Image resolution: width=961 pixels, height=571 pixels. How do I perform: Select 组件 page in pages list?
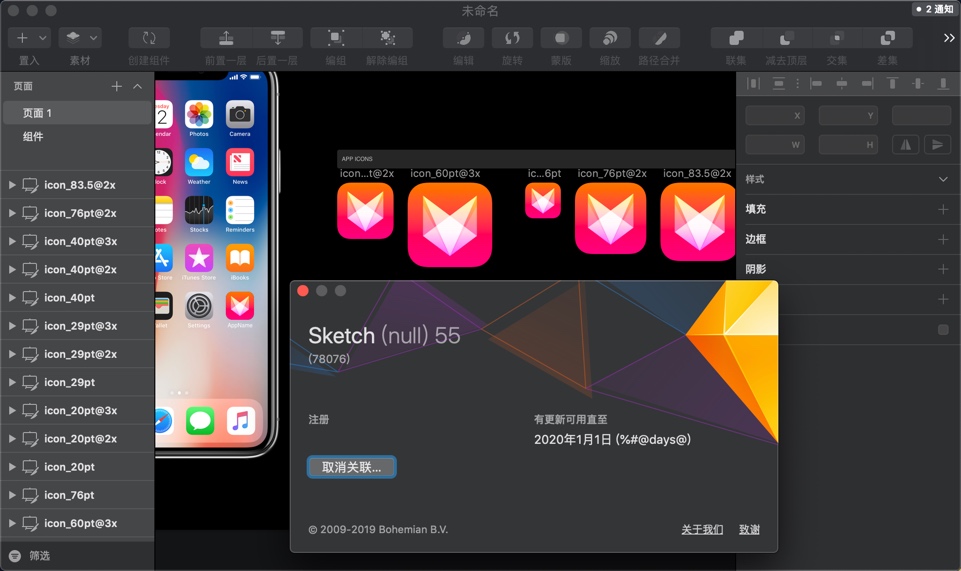point(77,136)
